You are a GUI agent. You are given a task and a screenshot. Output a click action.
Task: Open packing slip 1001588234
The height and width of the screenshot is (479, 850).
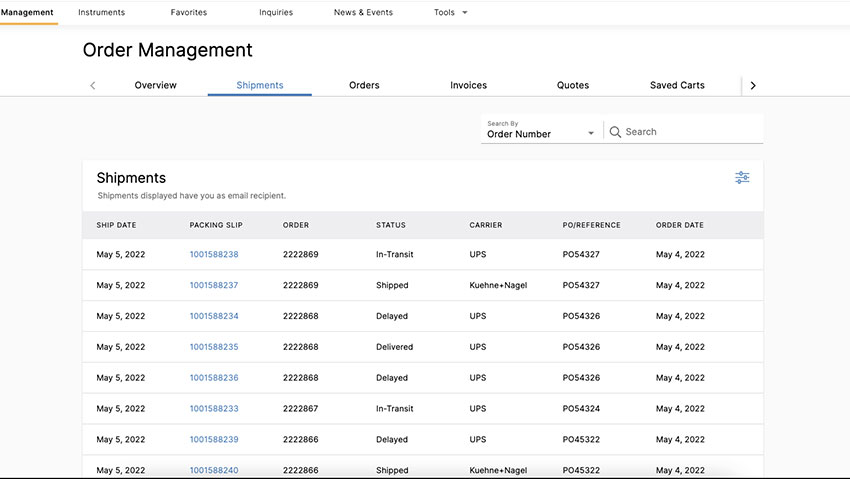214,317
